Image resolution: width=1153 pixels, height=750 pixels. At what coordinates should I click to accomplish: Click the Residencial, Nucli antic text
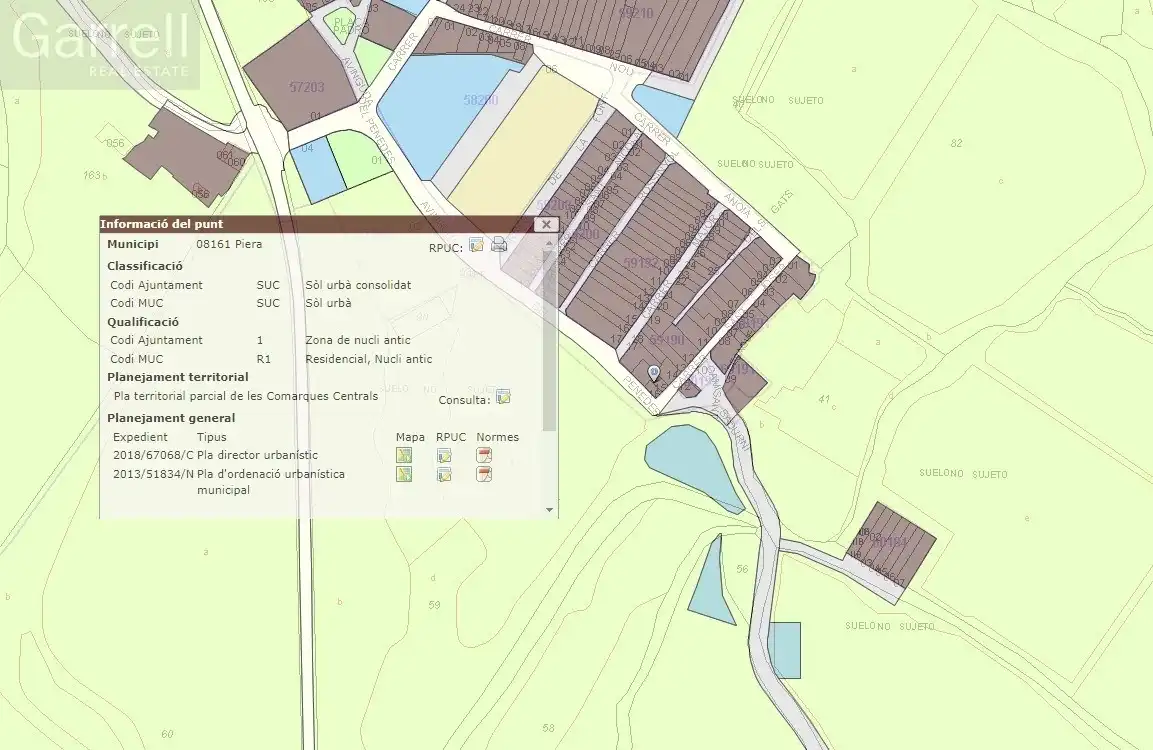tap(368, 359)
